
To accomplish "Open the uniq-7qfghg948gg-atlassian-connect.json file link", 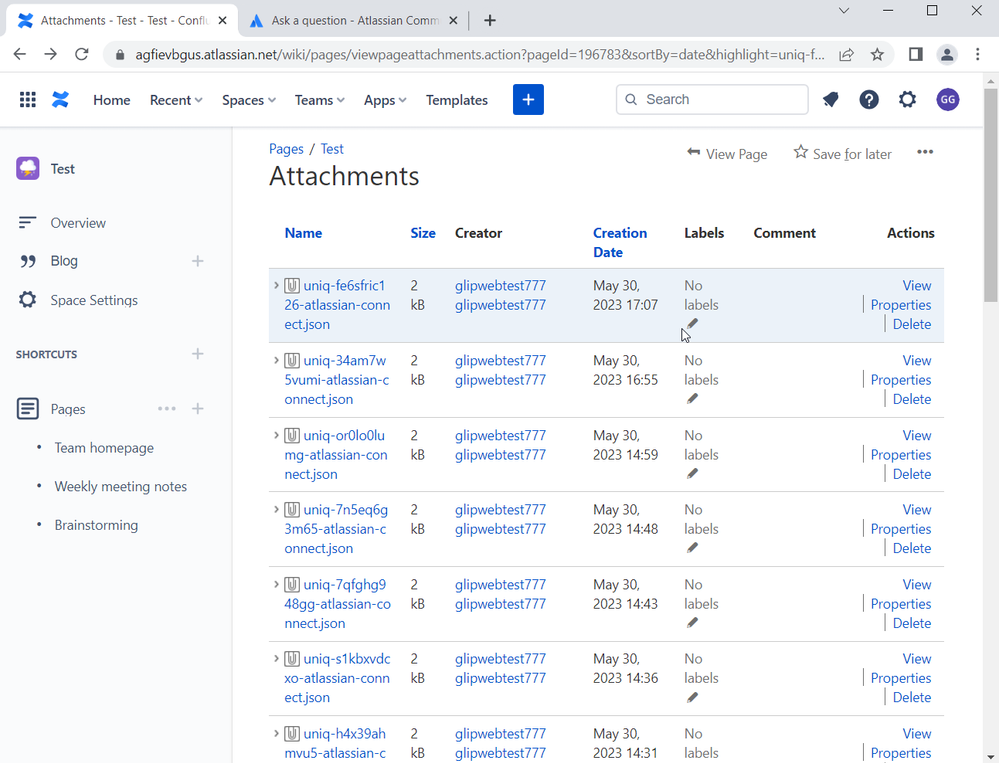I will (338, 604).
